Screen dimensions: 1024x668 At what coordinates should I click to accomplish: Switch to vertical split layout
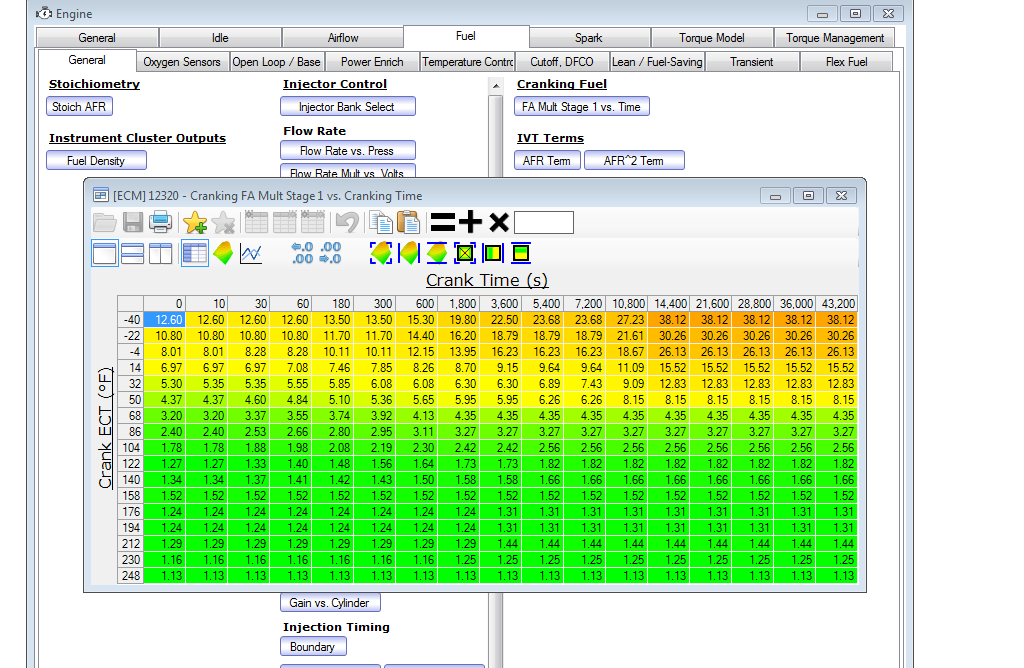(160, 254)
